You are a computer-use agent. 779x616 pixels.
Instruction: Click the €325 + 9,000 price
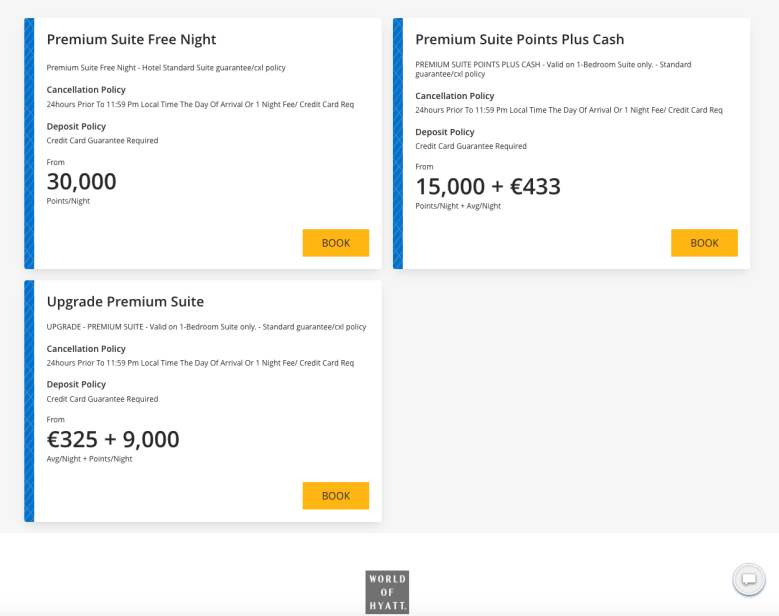pyautogui.click(x=113, y=440)
